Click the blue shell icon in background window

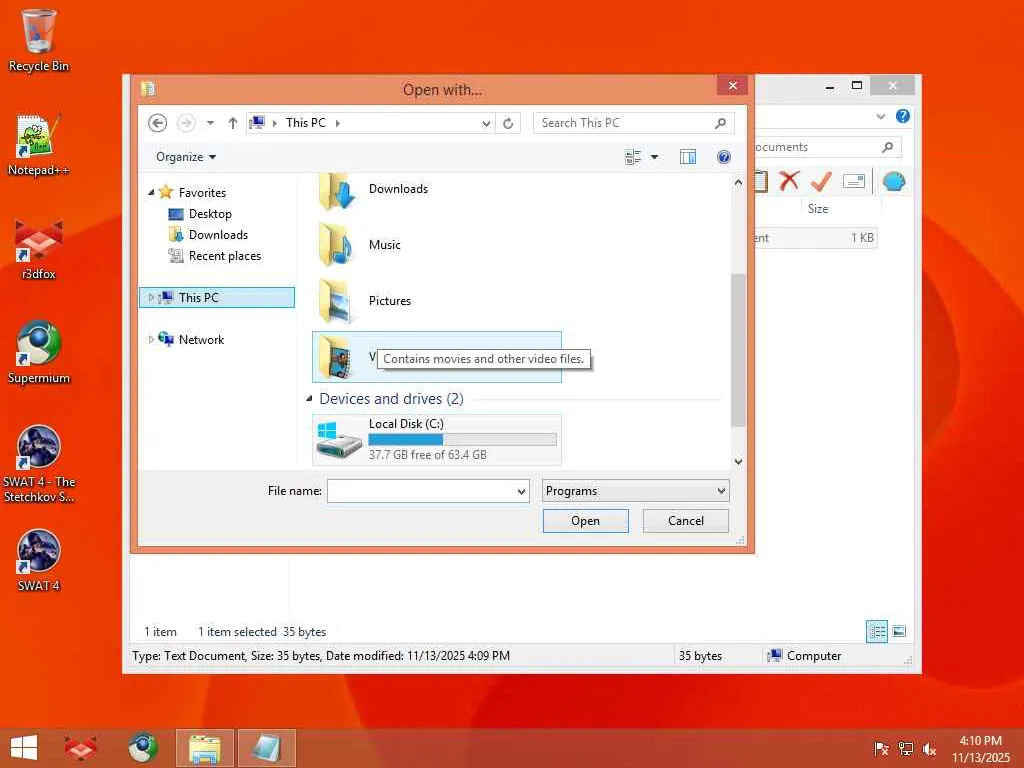893,181
